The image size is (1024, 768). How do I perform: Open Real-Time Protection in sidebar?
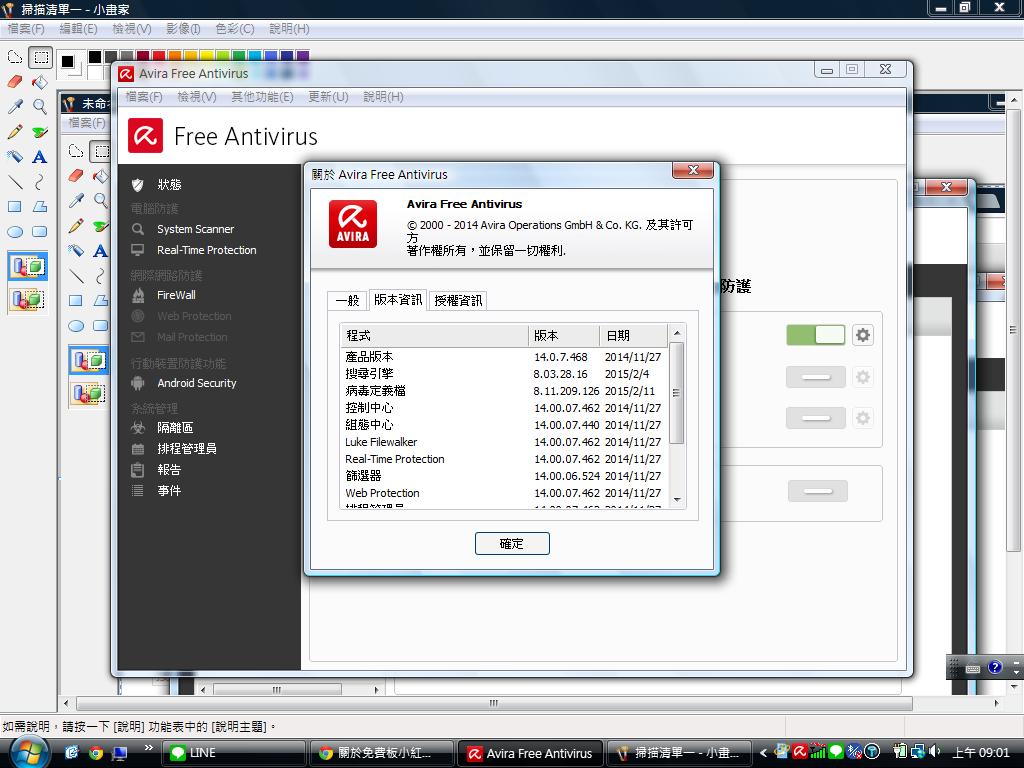[206, 250]
